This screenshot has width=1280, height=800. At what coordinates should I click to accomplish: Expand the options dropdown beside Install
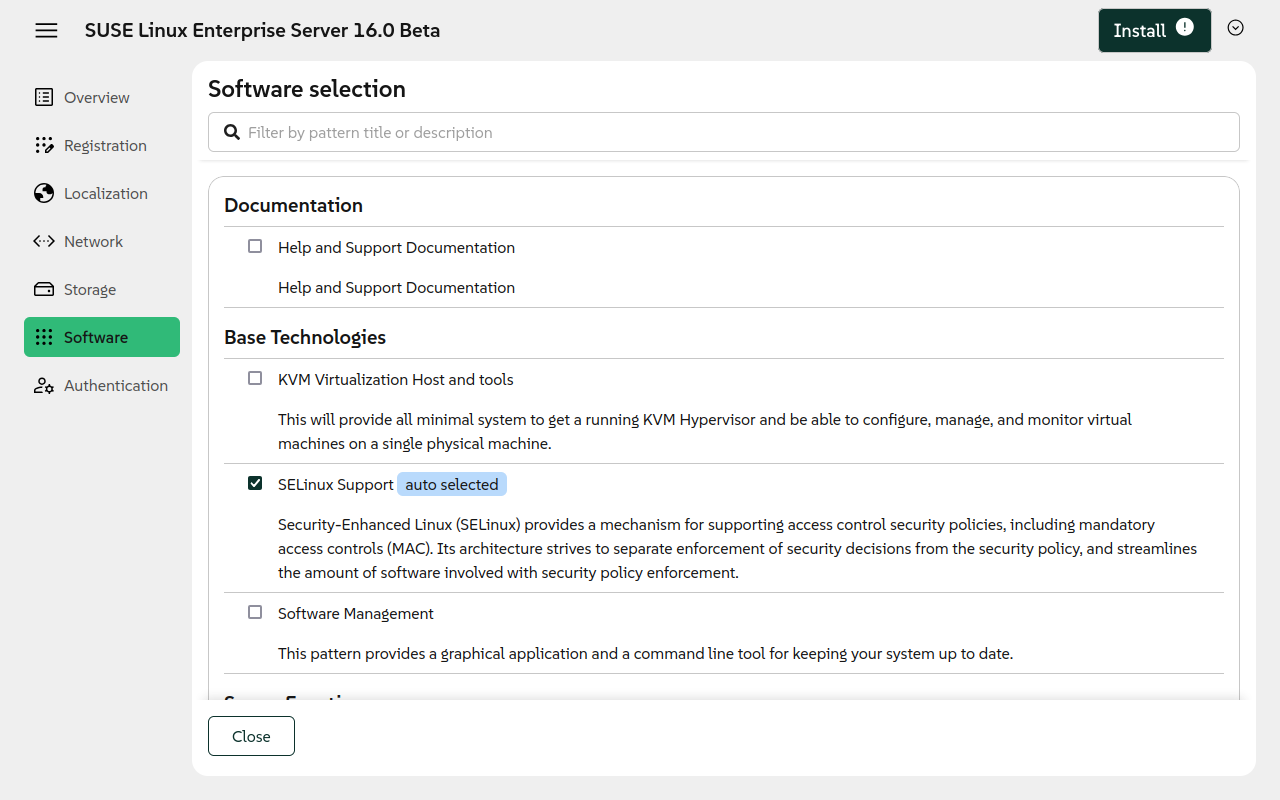(1235, 28)
